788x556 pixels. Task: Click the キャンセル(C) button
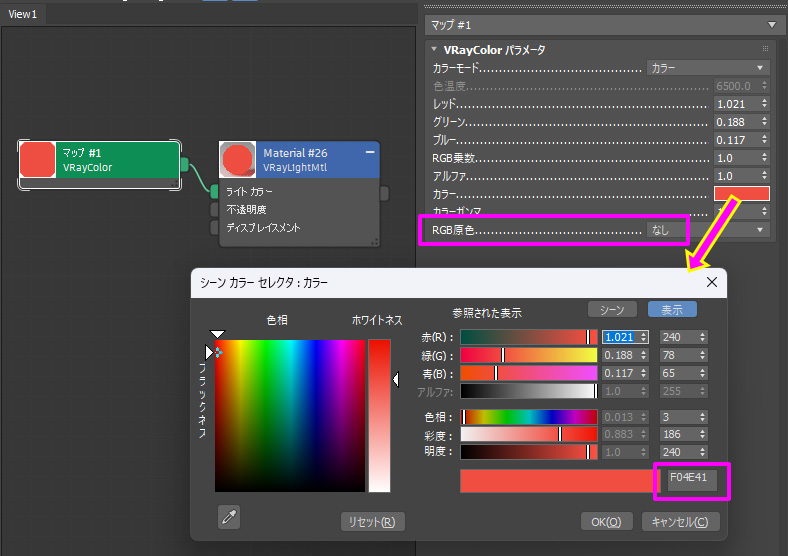click(680, 522)
